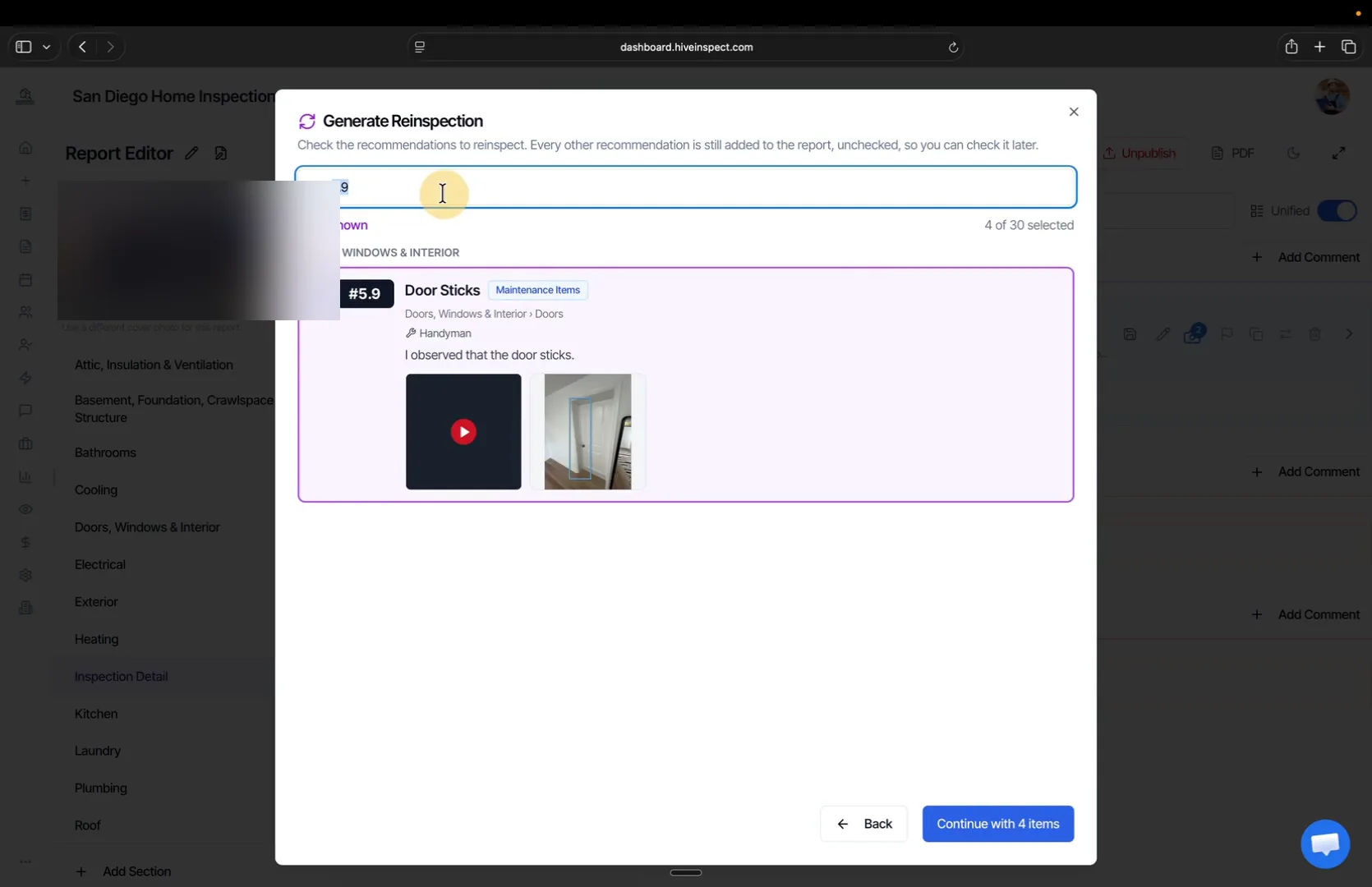
Task: Select the Electrical section
Action: [x=100, y=564]
